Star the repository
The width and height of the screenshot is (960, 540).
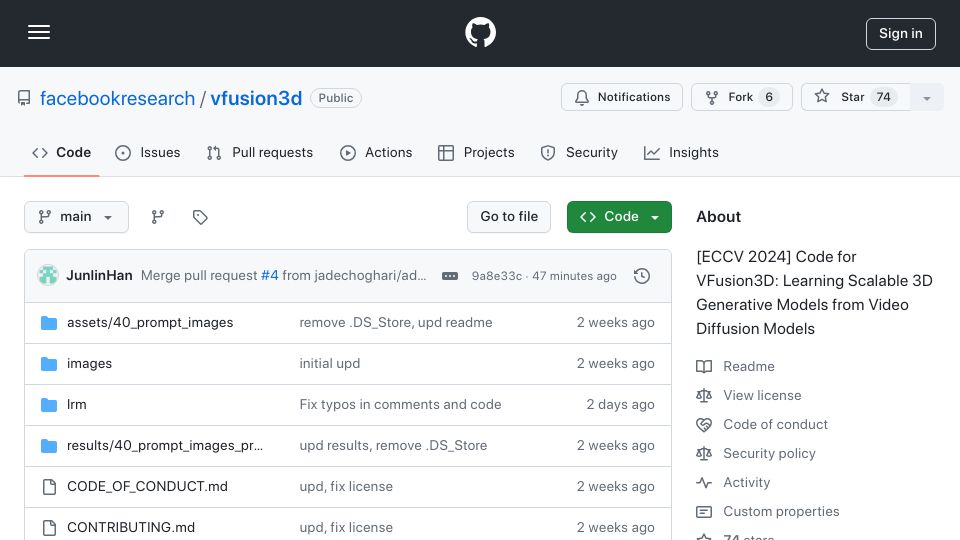tap(855, 97)
